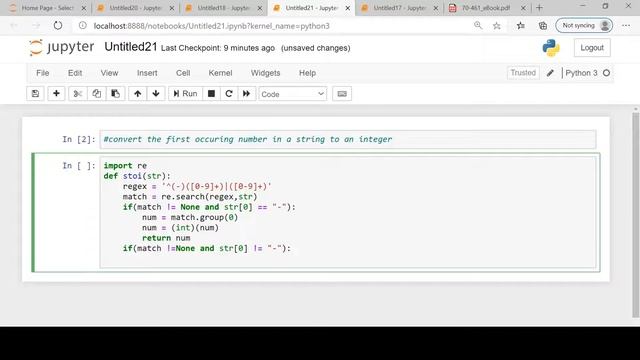Image resolution: width=640 pixels, height=360 pixels.
Task: Switch to the Home Page browser tab
Action: [x=47, y=8]
